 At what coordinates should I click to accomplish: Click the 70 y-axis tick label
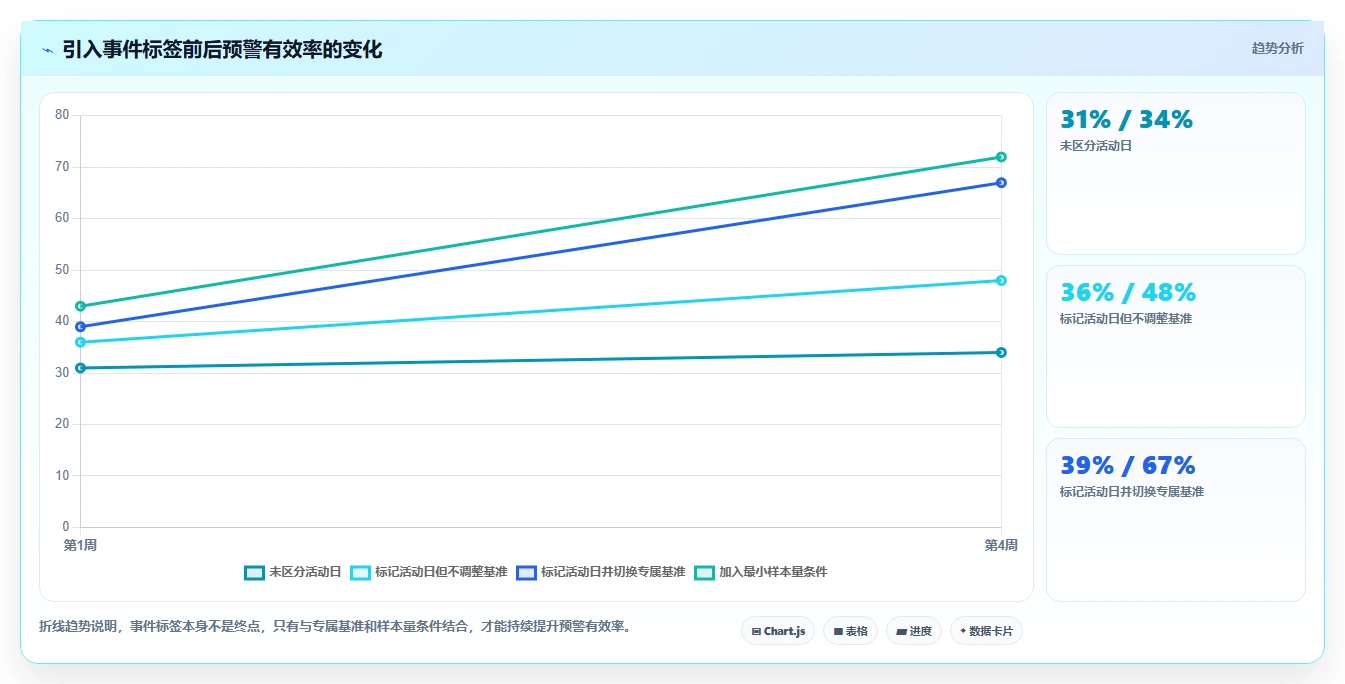[62, 167]
